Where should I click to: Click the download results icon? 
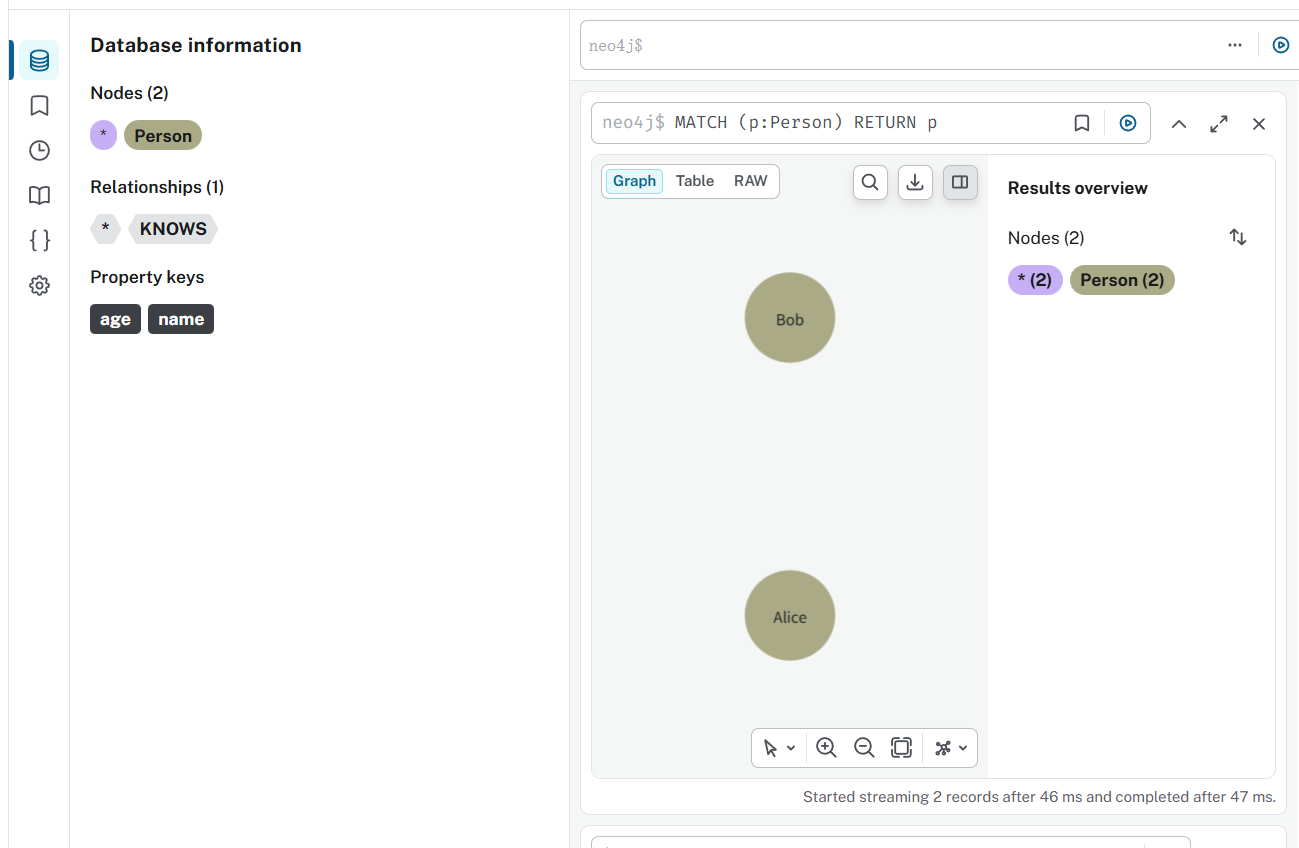coord(915,182)
